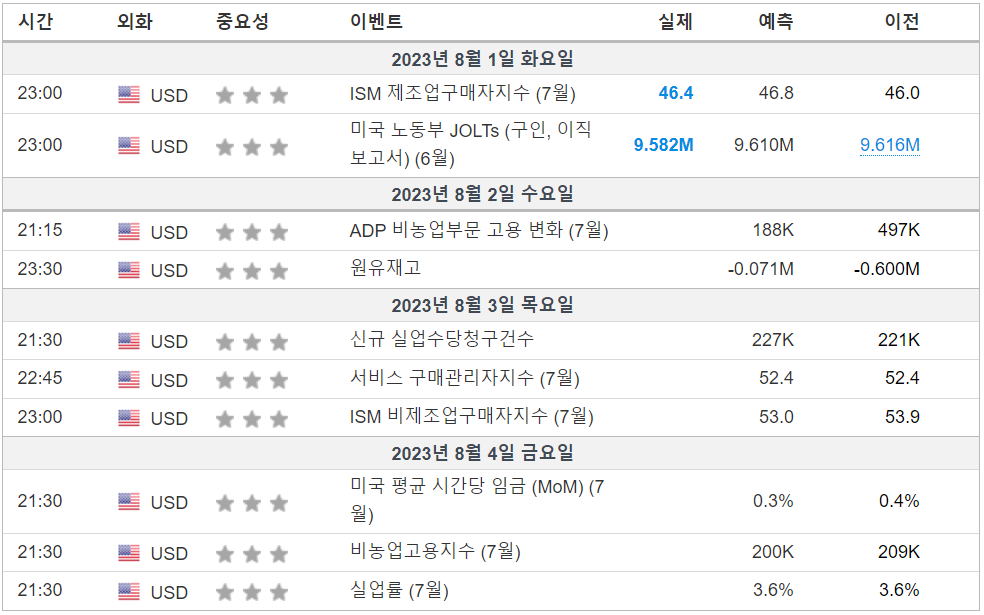Click the 중요성 column header

[x=242, y=21]
